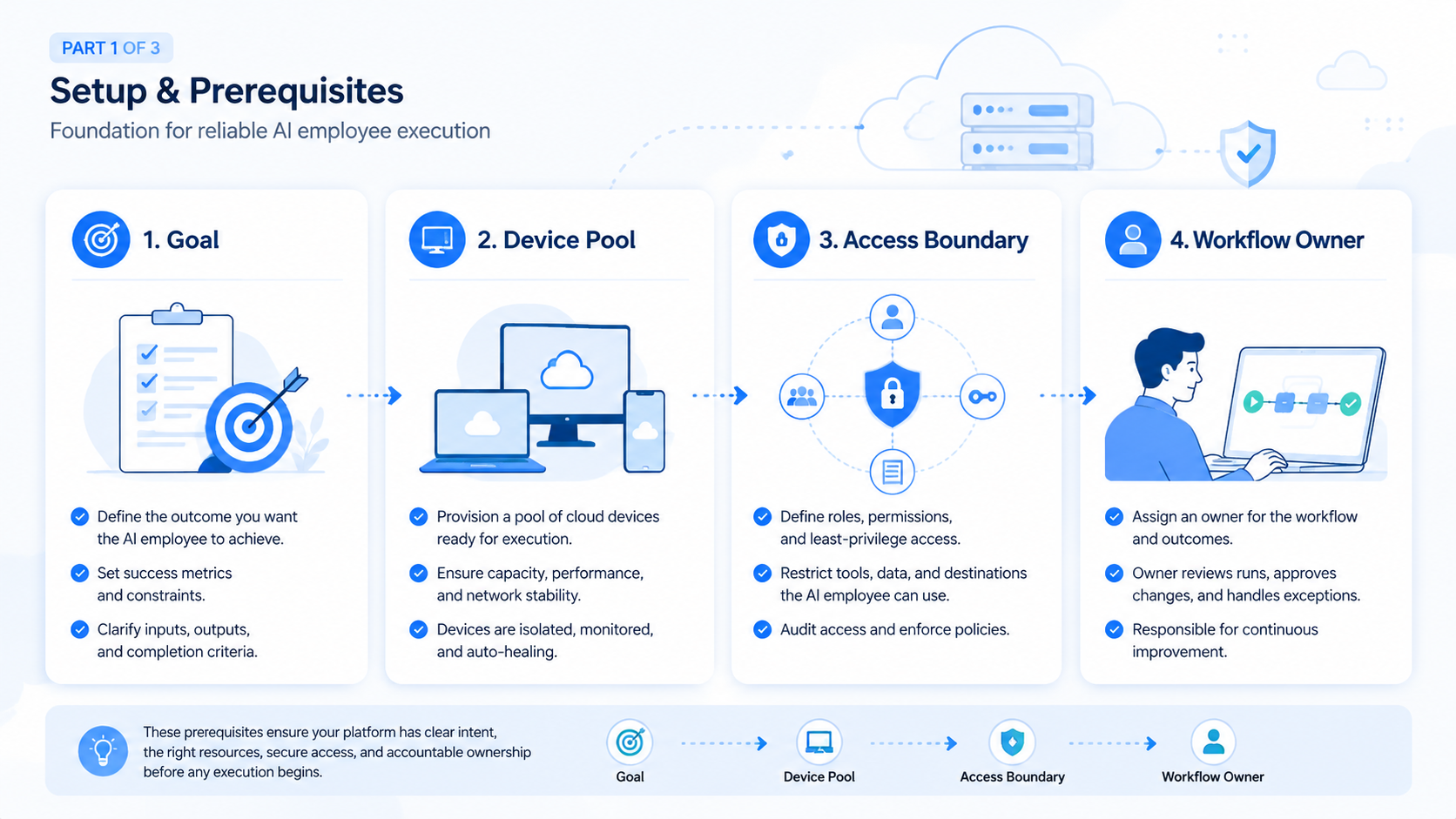Click the green play button on the laptop screen
The image size is (1456, 819).
pos(1253,402)
